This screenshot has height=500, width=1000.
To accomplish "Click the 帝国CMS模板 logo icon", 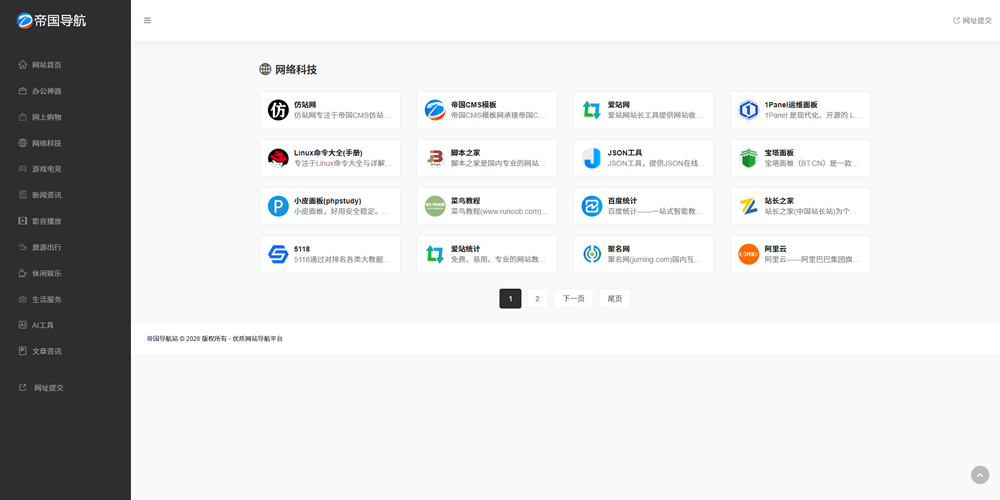I will click(435, 110).
